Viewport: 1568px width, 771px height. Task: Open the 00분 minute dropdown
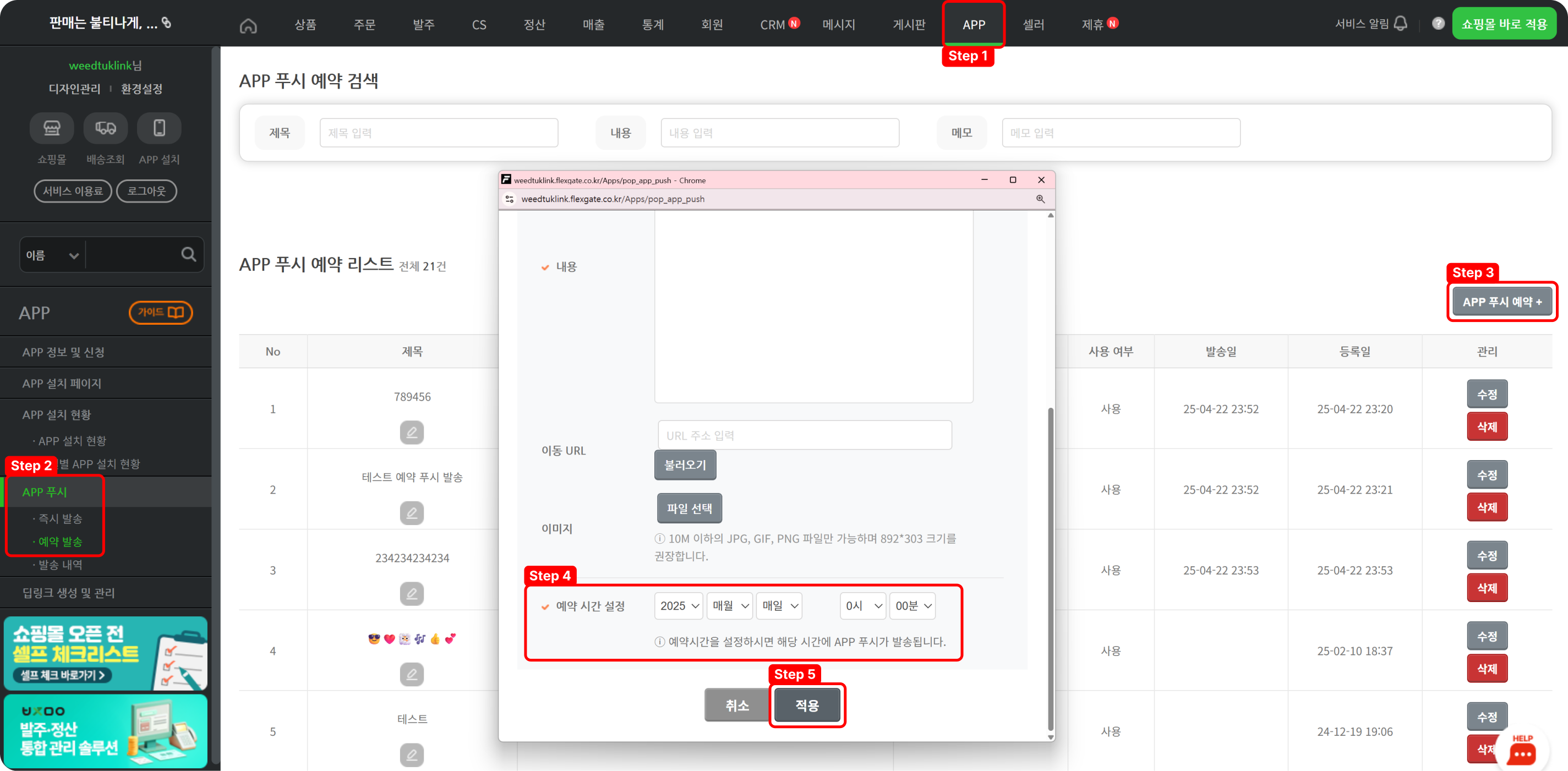click(x=913, y=605)
